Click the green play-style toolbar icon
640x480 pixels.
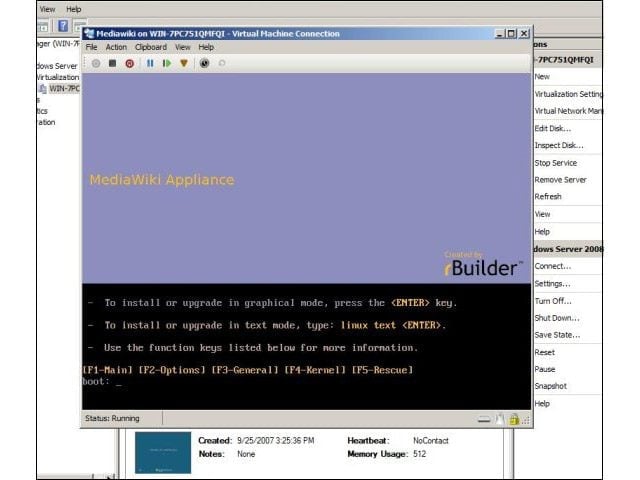tap(167, 63)
